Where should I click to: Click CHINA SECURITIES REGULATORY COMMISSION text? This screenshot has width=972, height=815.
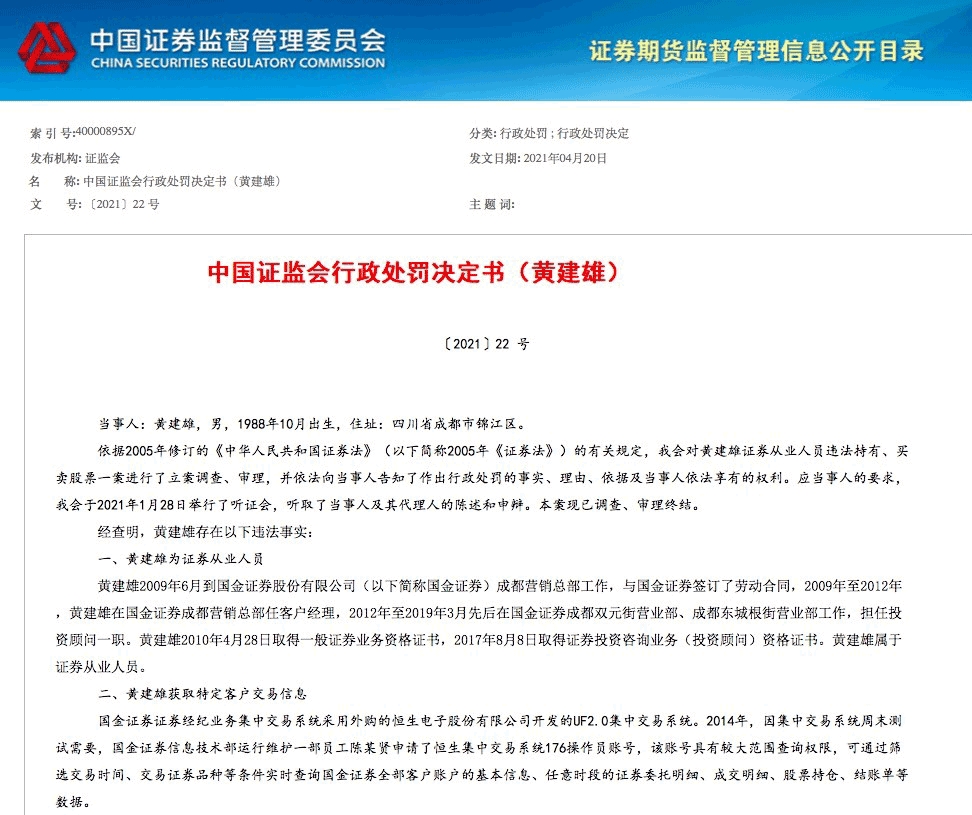(x=238, y=63)
